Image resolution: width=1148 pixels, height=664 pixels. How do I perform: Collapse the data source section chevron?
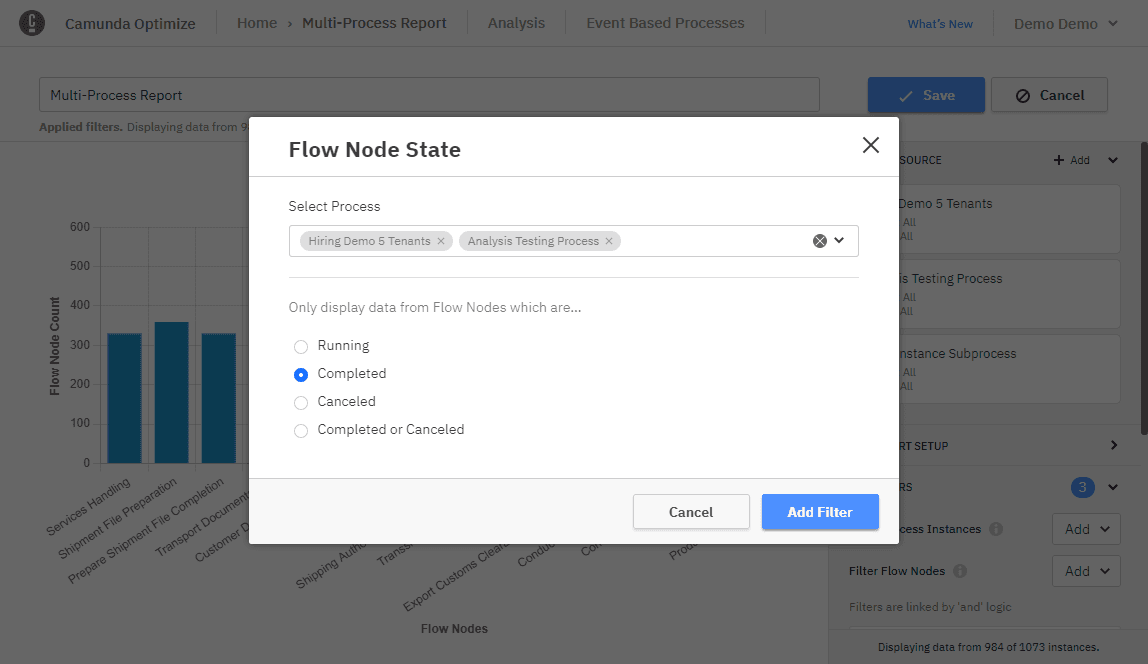point(1113,160)
